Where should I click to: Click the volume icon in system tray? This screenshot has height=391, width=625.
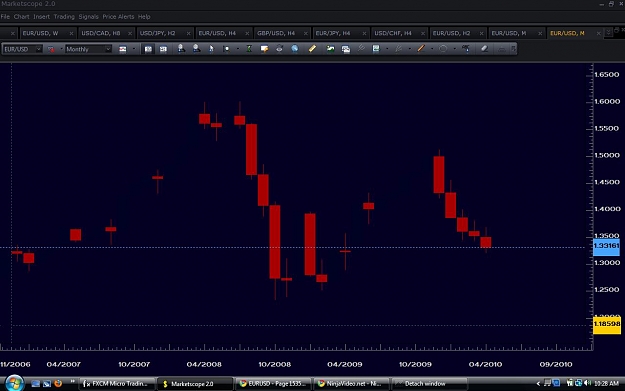pos(587,383)
